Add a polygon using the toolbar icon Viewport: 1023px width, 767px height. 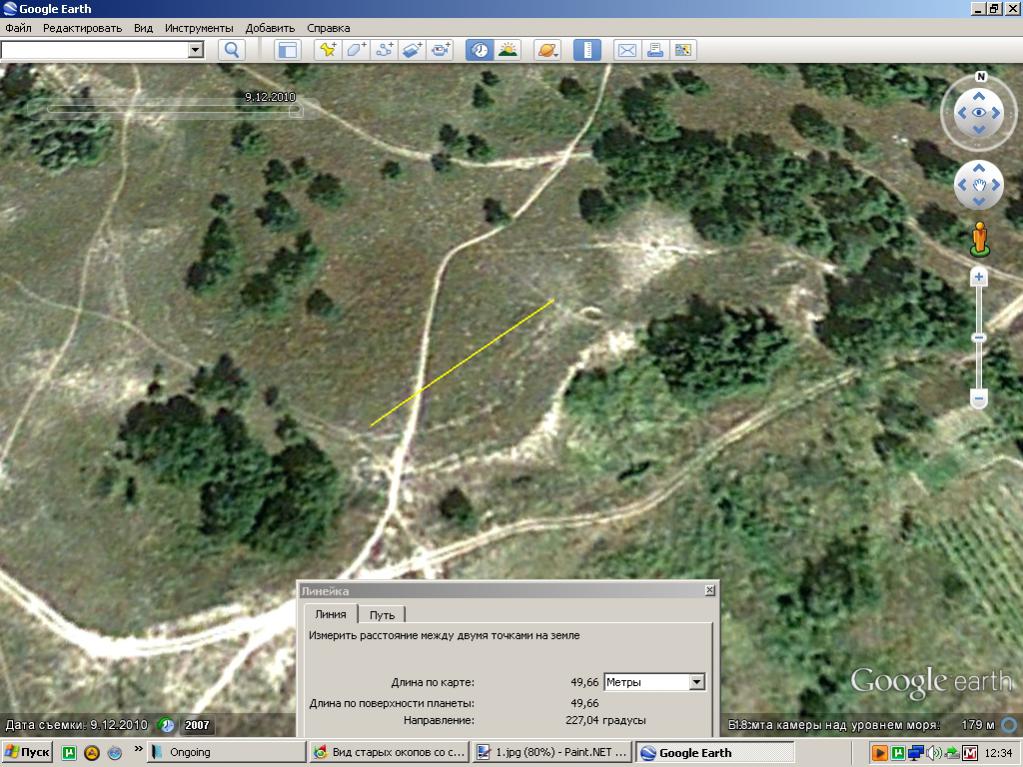tap(356, 50)
